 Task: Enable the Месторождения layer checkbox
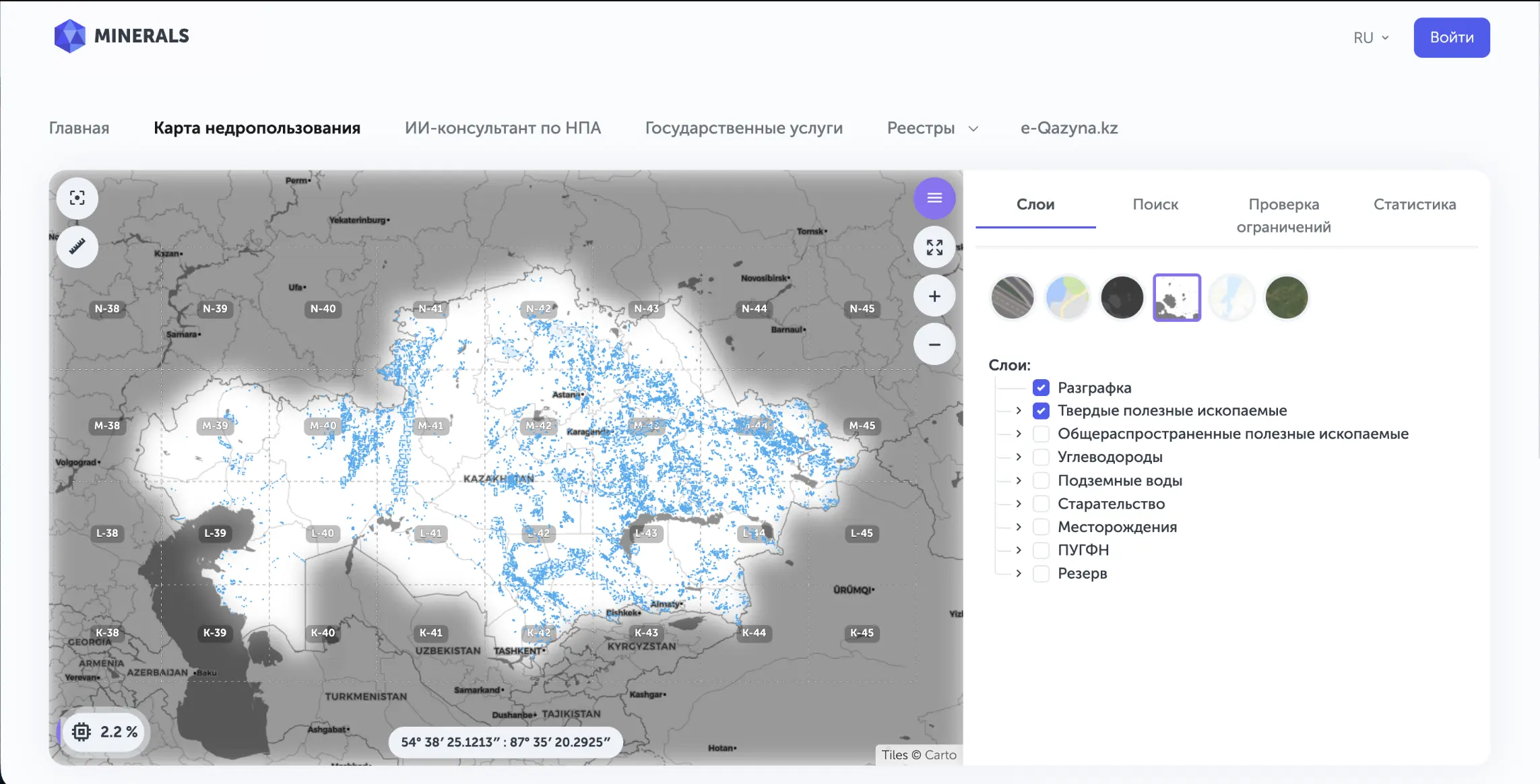pos(1041,527)
